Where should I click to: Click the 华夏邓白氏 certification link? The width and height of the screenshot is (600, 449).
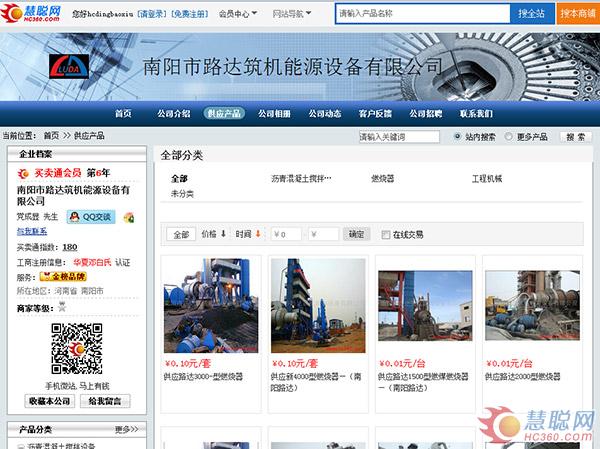point(92,263)
